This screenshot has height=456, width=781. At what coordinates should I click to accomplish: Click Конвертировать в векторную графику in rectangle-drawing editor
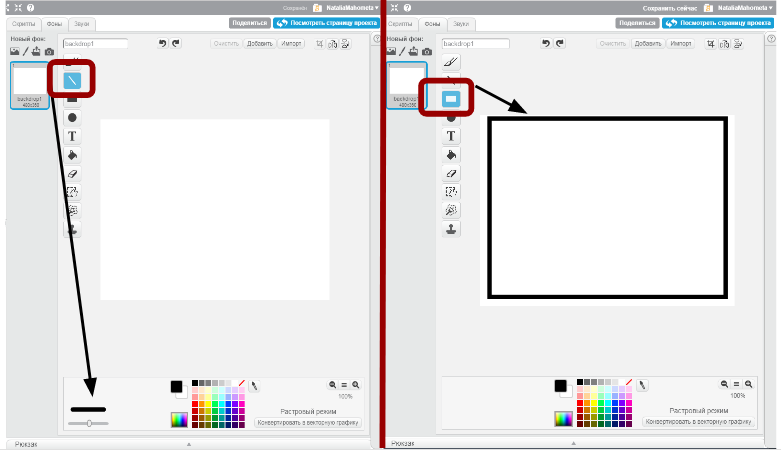click(698, 422)
